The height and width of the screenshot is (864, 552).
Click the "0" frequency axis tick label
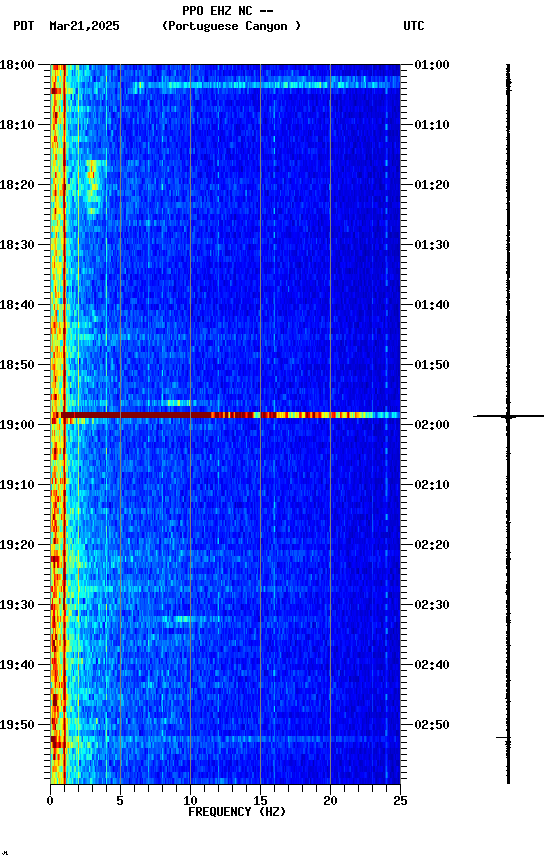click(50, 801)
